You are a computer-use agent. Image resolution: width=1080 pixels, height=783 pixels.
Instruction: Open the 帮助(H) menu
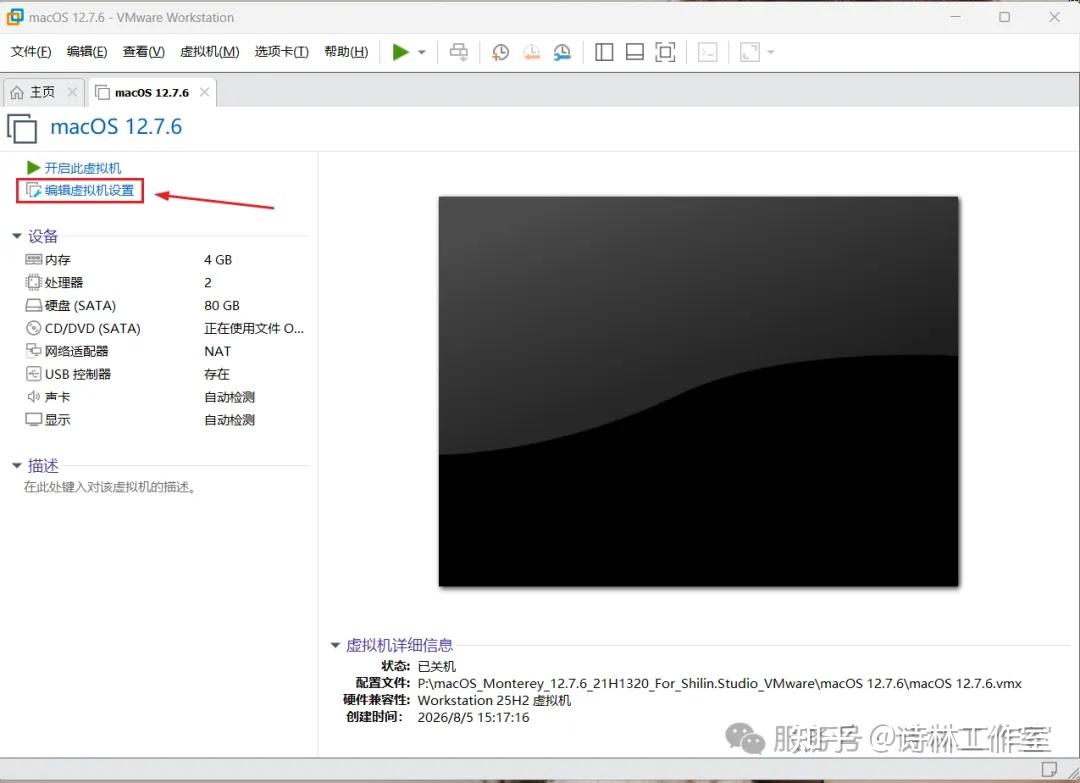pyautogui.click(x=346, y=52)
